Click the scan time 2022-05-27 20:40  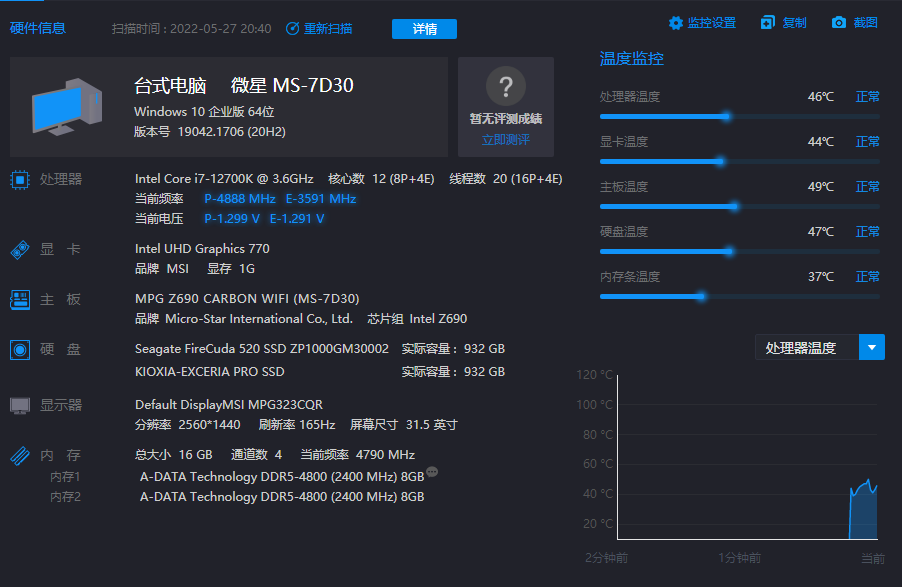(x=192, y=29)
